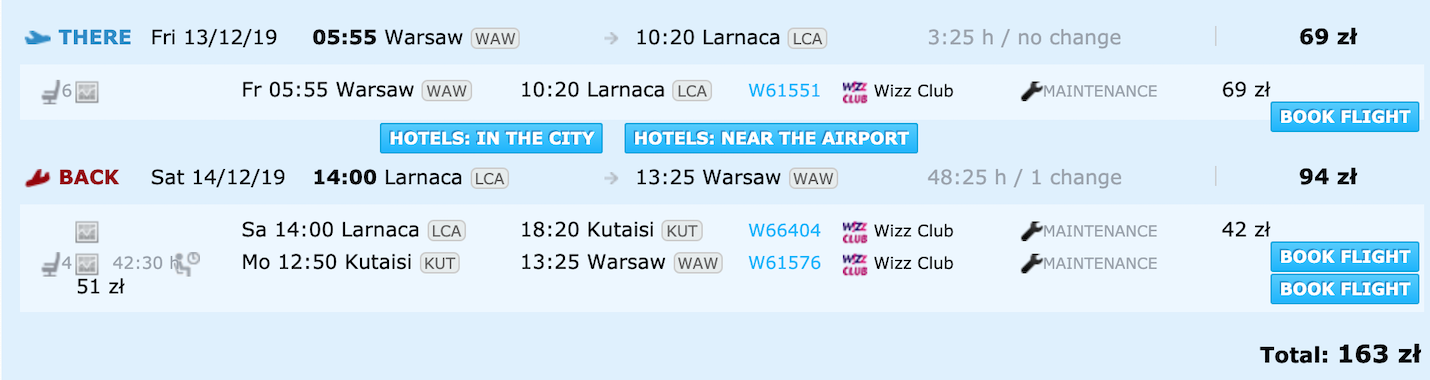Image resolution: width=1430 pixels, height=380 pixels.
Task: Open flight number W61576 link
Action: (784, 264)
